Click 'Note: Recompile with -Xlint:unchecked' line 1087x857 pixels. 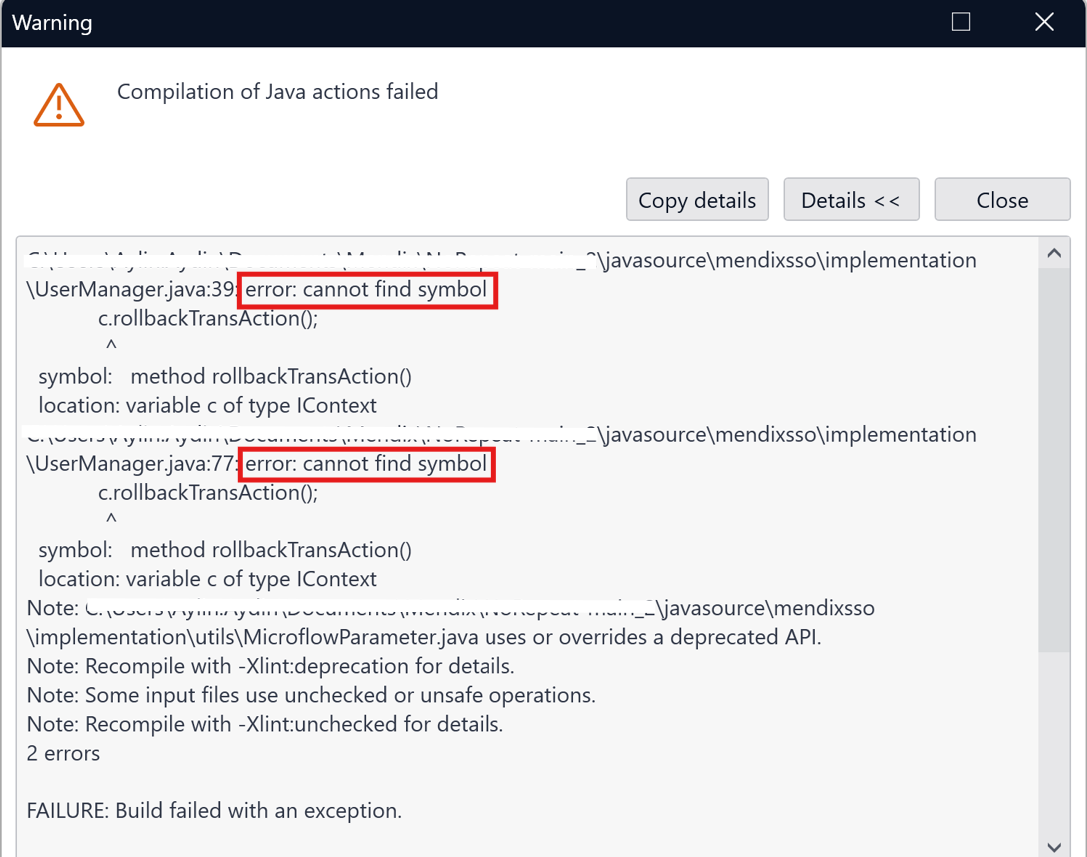pyautogui.click(x=265, y=724)
